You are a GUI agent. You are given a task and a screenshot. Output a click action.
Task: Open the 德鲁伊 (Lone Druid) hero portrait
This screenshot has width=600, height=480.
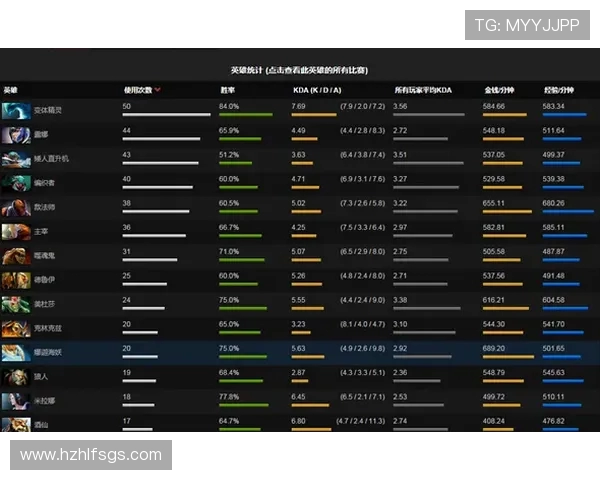click(x=16, y=280)
